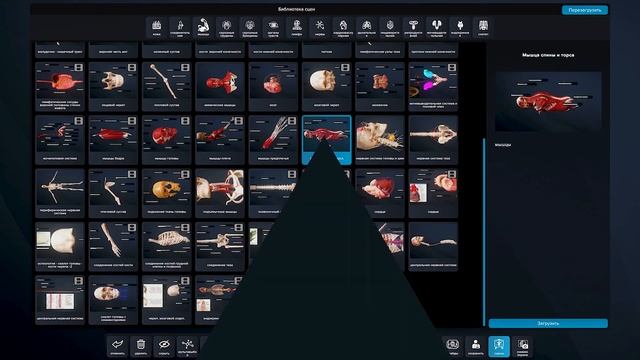Open the ribcage bones scene thumbnail

[x=167, y=247]
